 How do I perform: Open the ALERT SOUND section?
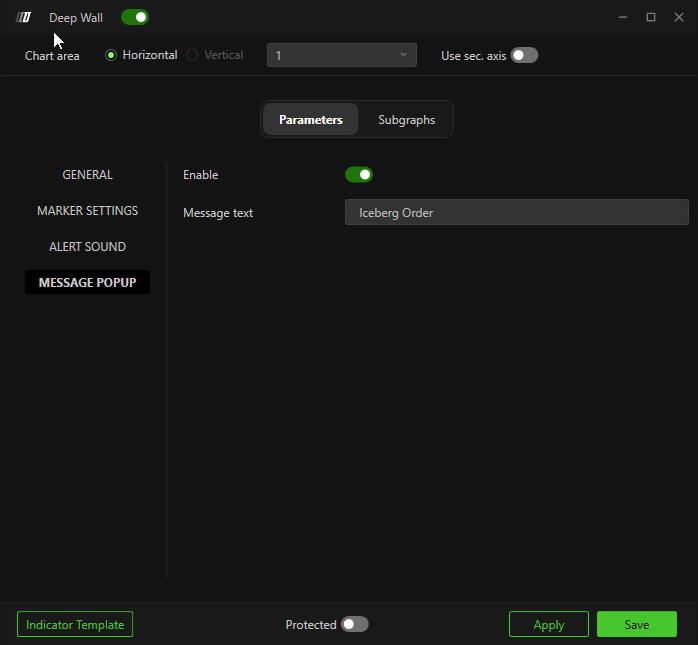pos(88,247)
